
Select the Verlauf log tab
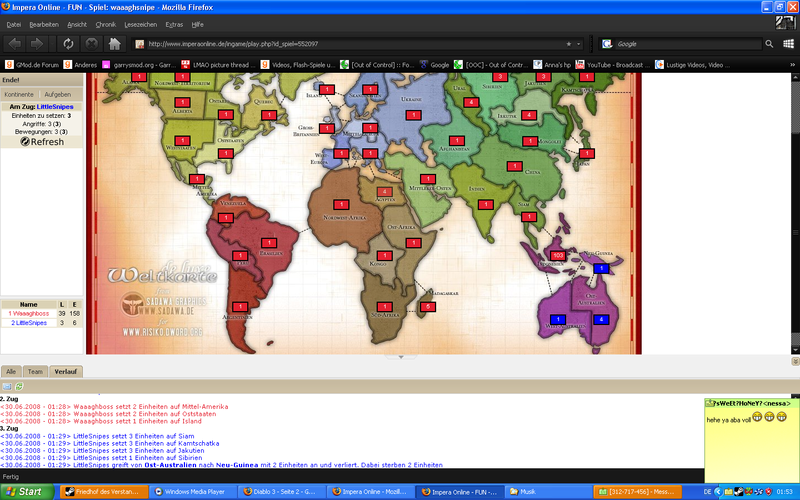tap(65, 371)
